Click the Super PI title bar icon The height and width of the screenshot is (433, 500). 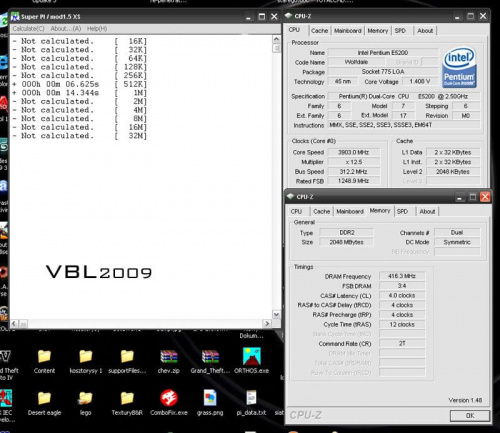point(15,16)
